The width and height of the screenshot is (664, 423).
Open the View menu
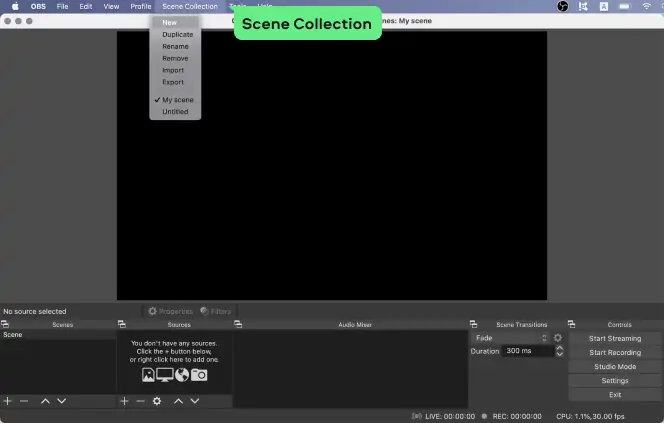coord(111,6)
